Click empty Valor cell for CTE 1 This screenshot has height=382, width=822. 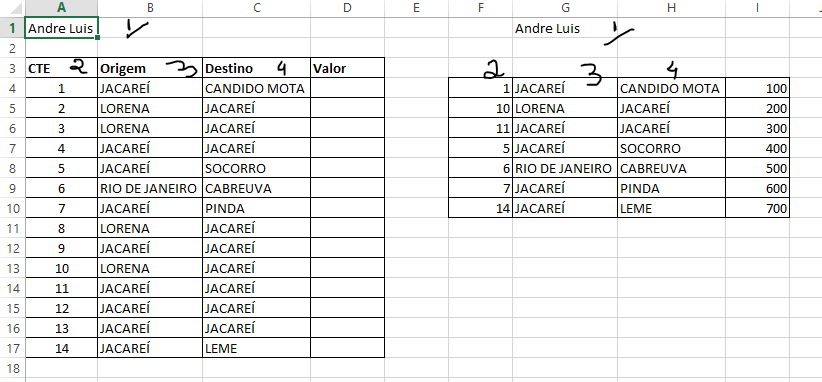click(x=347, y=89)
